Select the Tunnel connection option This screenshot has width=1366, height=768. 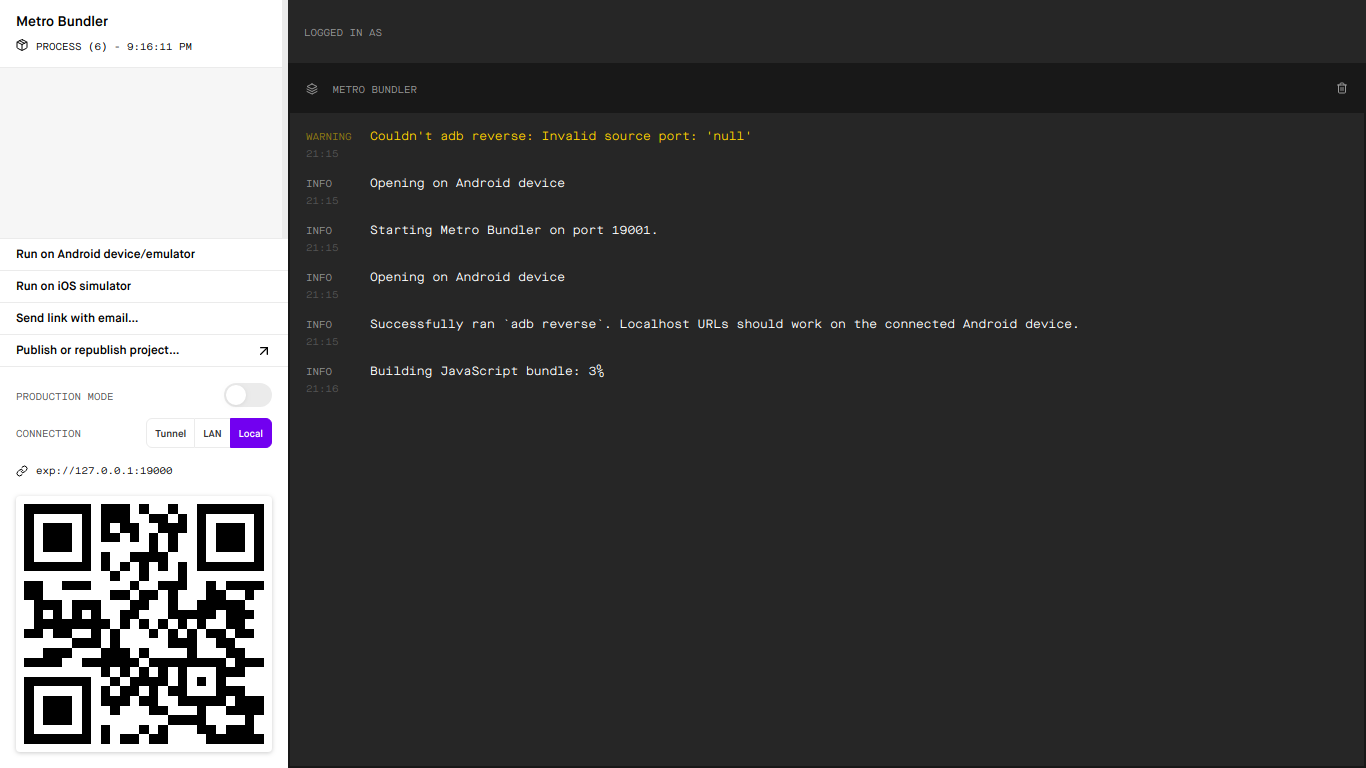pos(170,434)
